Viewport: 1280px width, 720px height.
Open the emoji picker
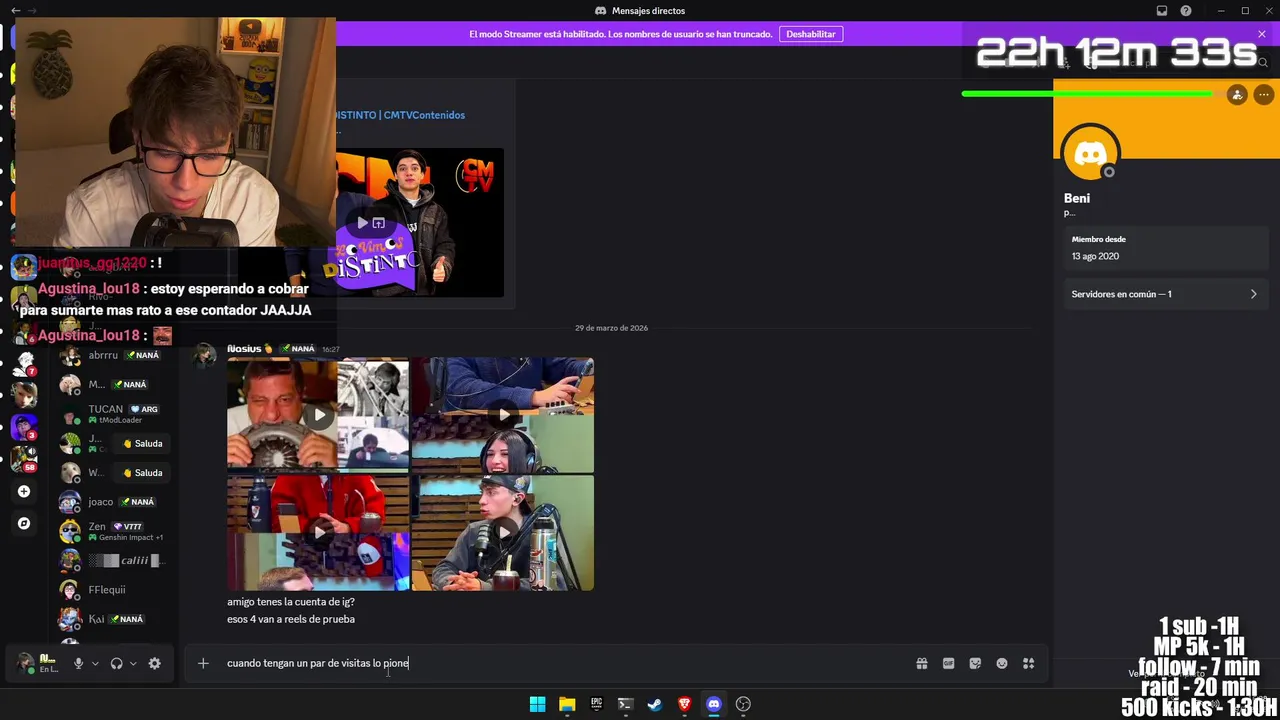click(x=1002, y=663)
